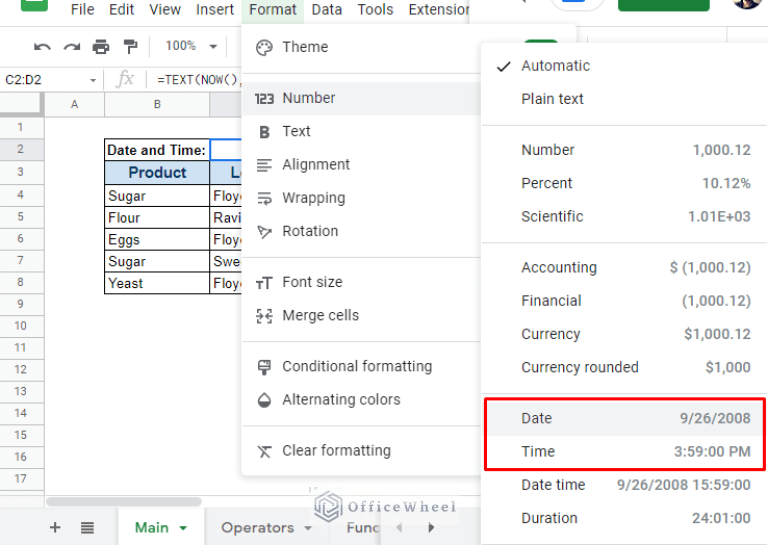Open the View menu

pyautogui.click(x=165, y=9)
